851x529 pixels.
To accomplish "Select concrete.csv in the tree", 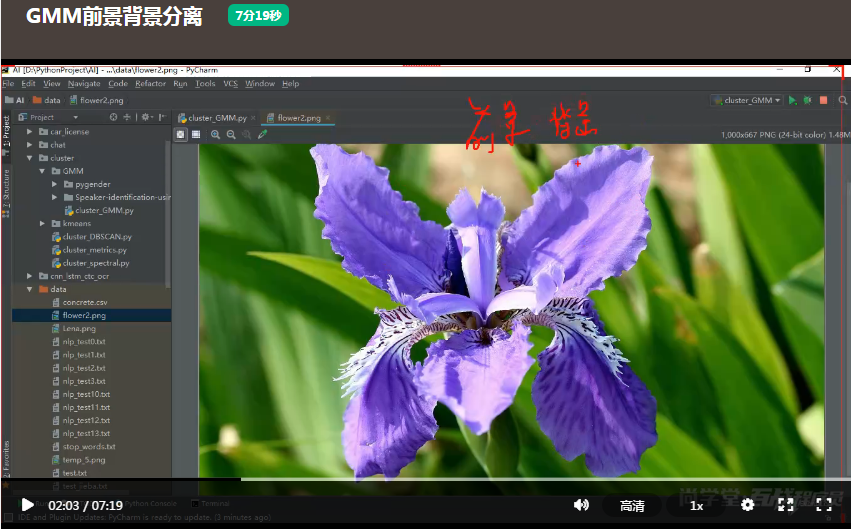I will click(x=80, y=302).
